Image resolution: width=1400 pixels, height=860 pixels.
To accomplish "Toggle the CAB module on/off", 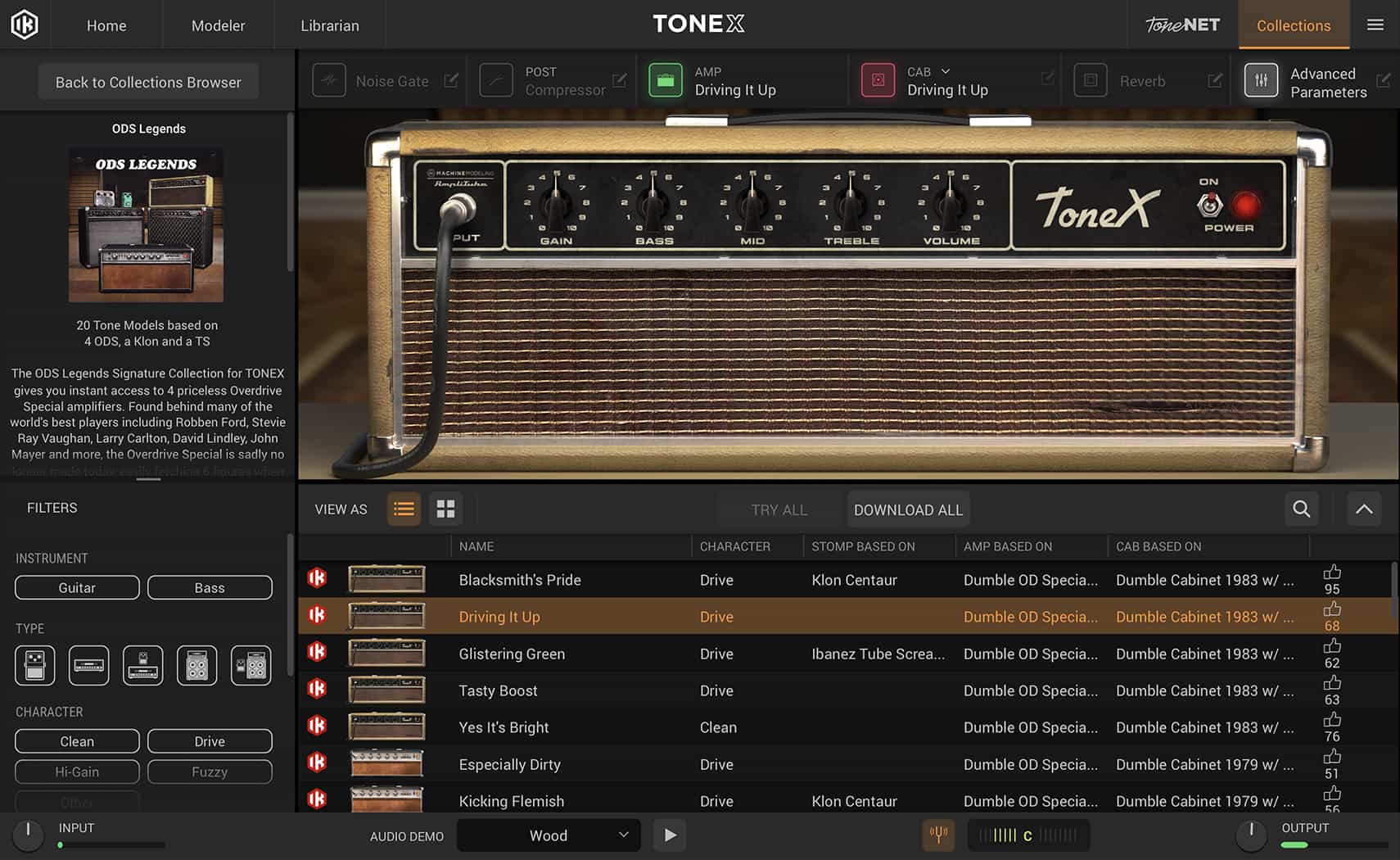I will 878,81.
